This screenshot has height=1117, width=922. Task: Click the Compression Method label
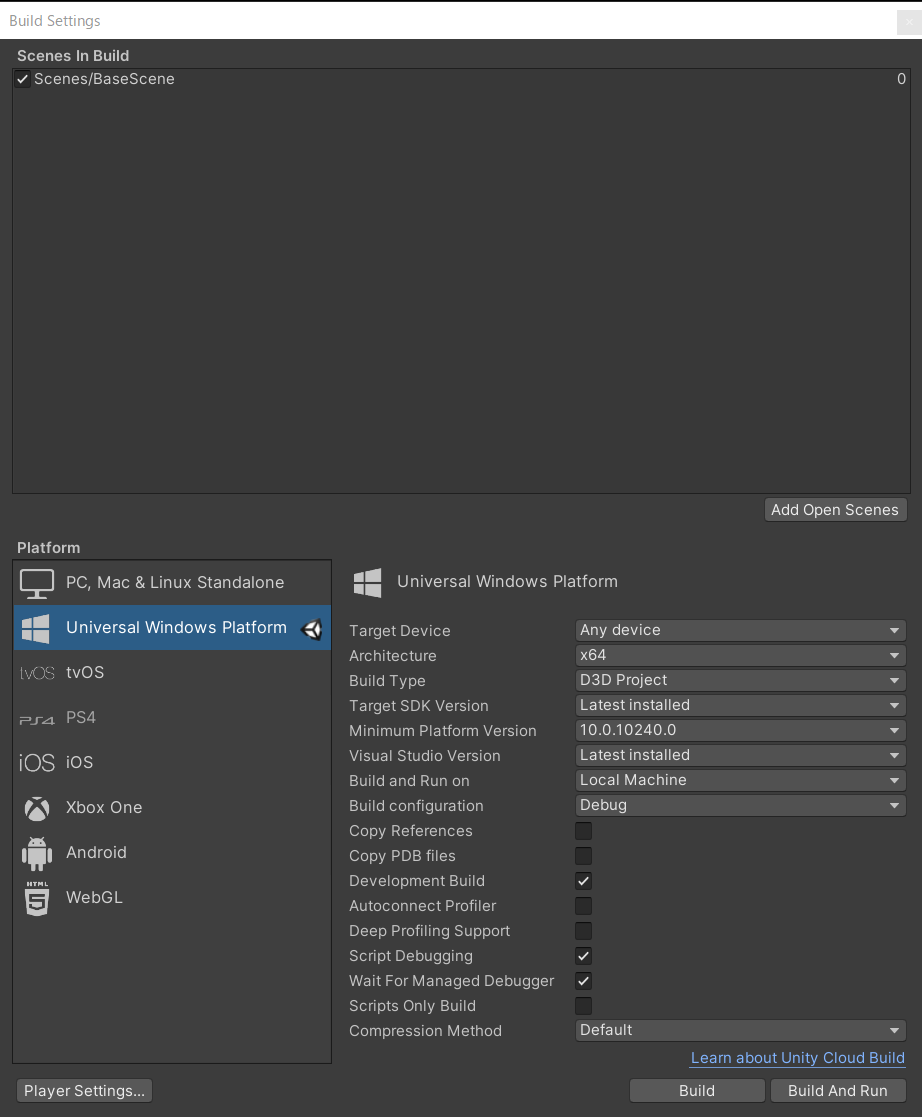click(425, 1031)
